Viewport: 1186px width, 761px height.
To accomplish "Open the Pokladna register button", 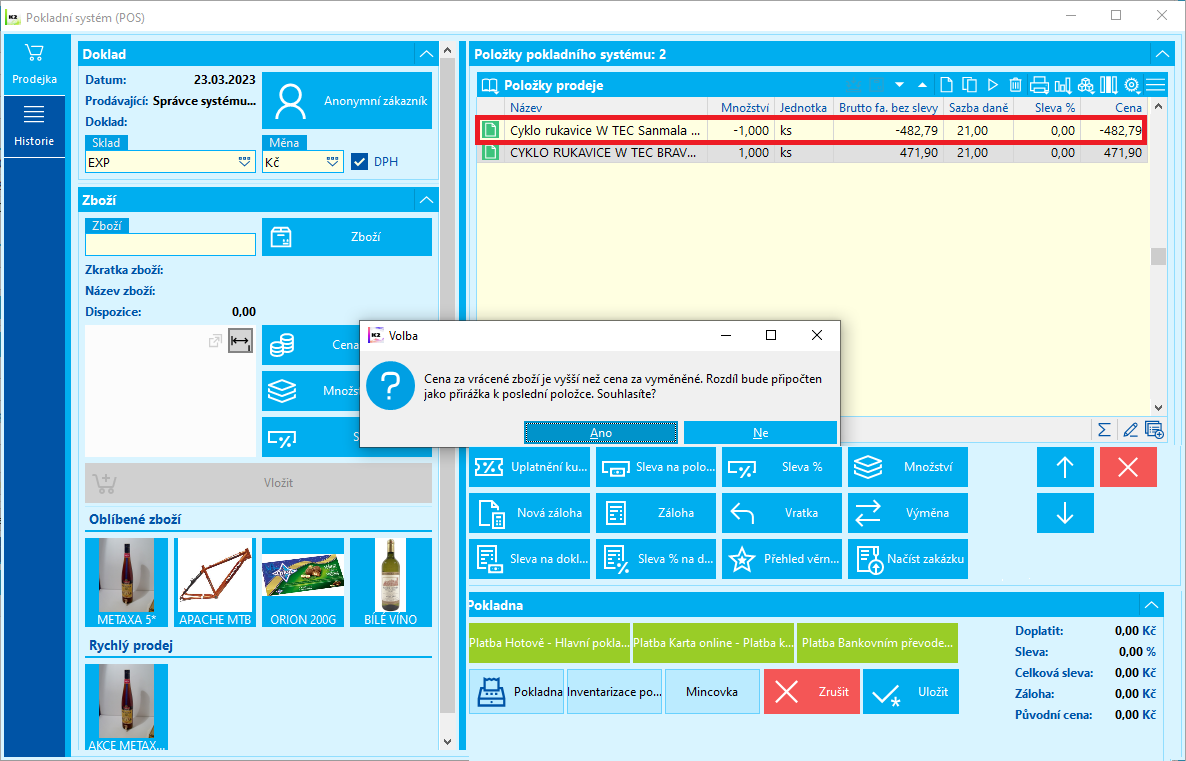I will (x=517, y=691).
